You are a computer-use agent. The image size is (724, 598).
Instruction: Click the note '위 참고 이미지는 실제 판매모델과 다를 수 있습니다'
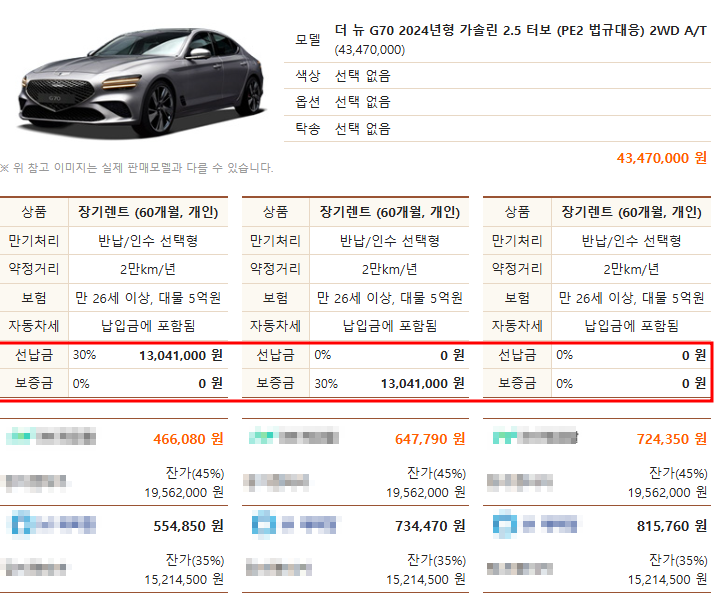click(143, 168)
